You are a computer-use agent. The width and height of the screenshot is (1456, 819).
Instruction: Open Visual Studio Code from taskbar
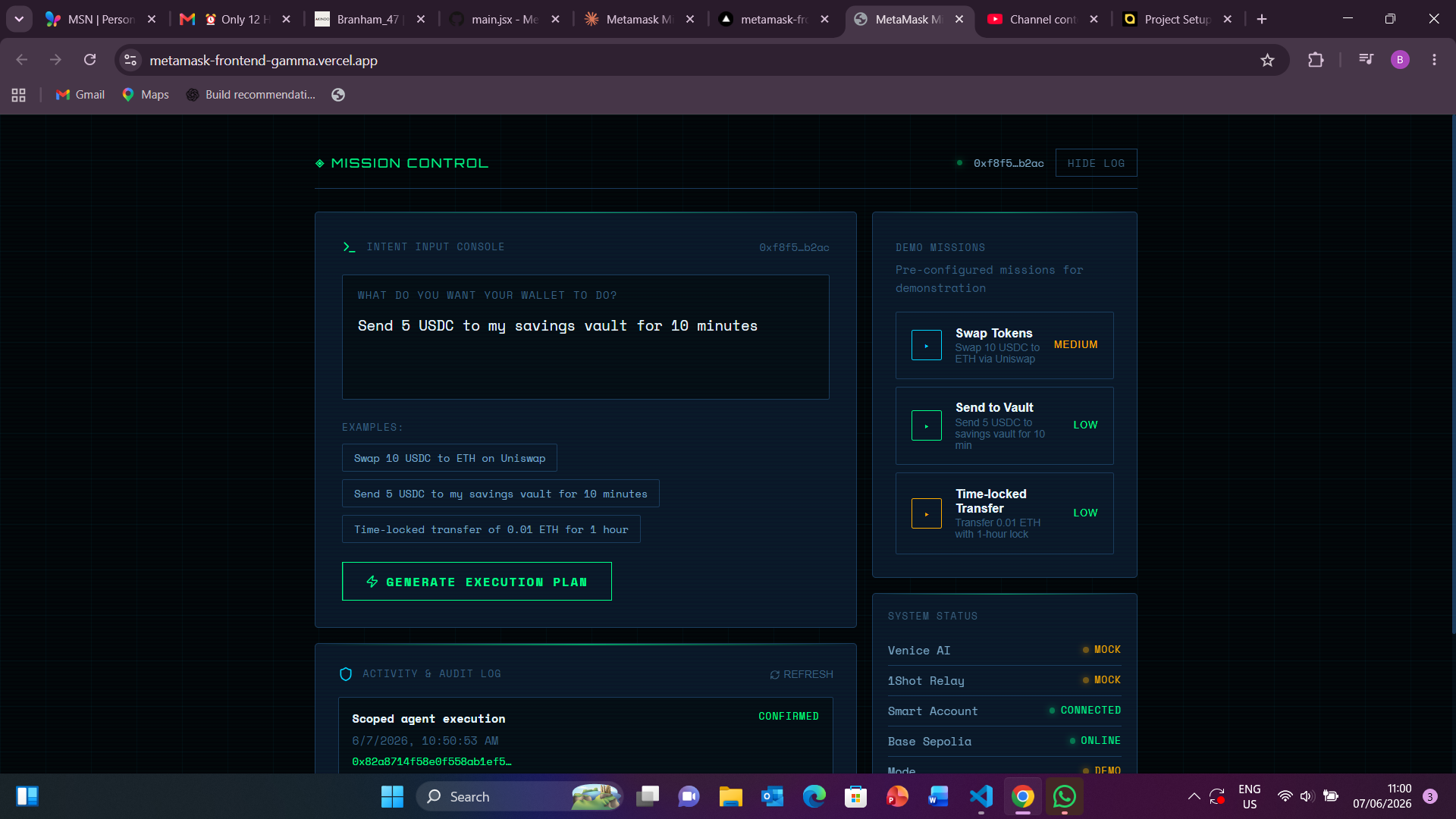981,796
